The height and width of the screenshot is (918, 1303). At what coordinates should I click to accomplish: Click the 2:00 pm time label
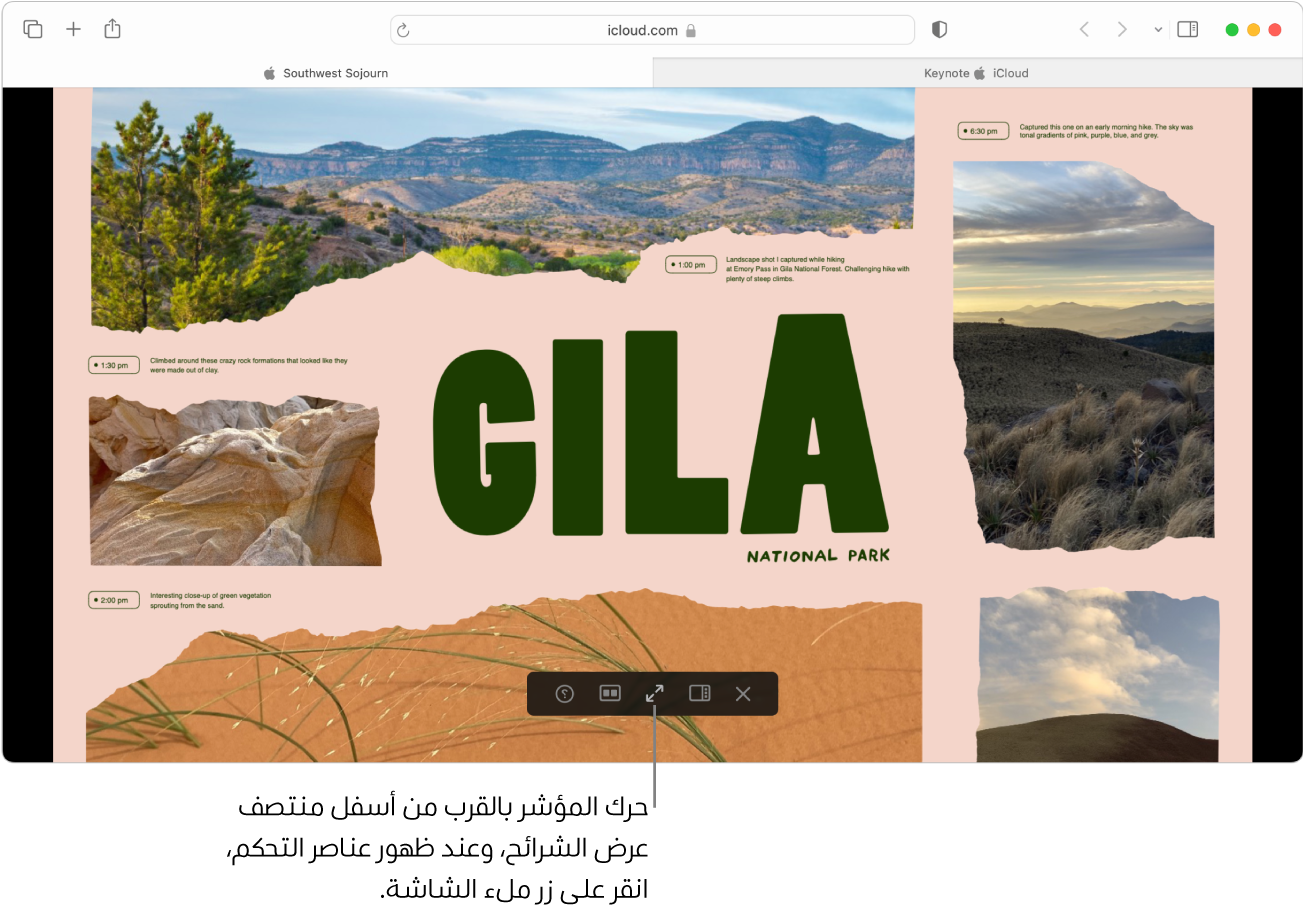[x=114, y=600]
